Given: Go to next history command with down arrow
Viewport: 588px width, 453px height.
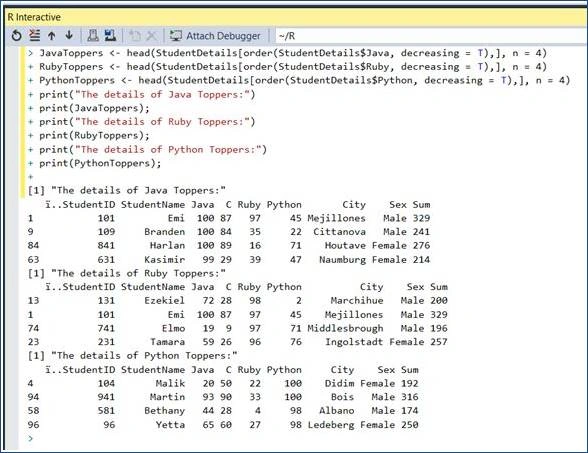Looking at the screenshot, I should coord(69,35).
